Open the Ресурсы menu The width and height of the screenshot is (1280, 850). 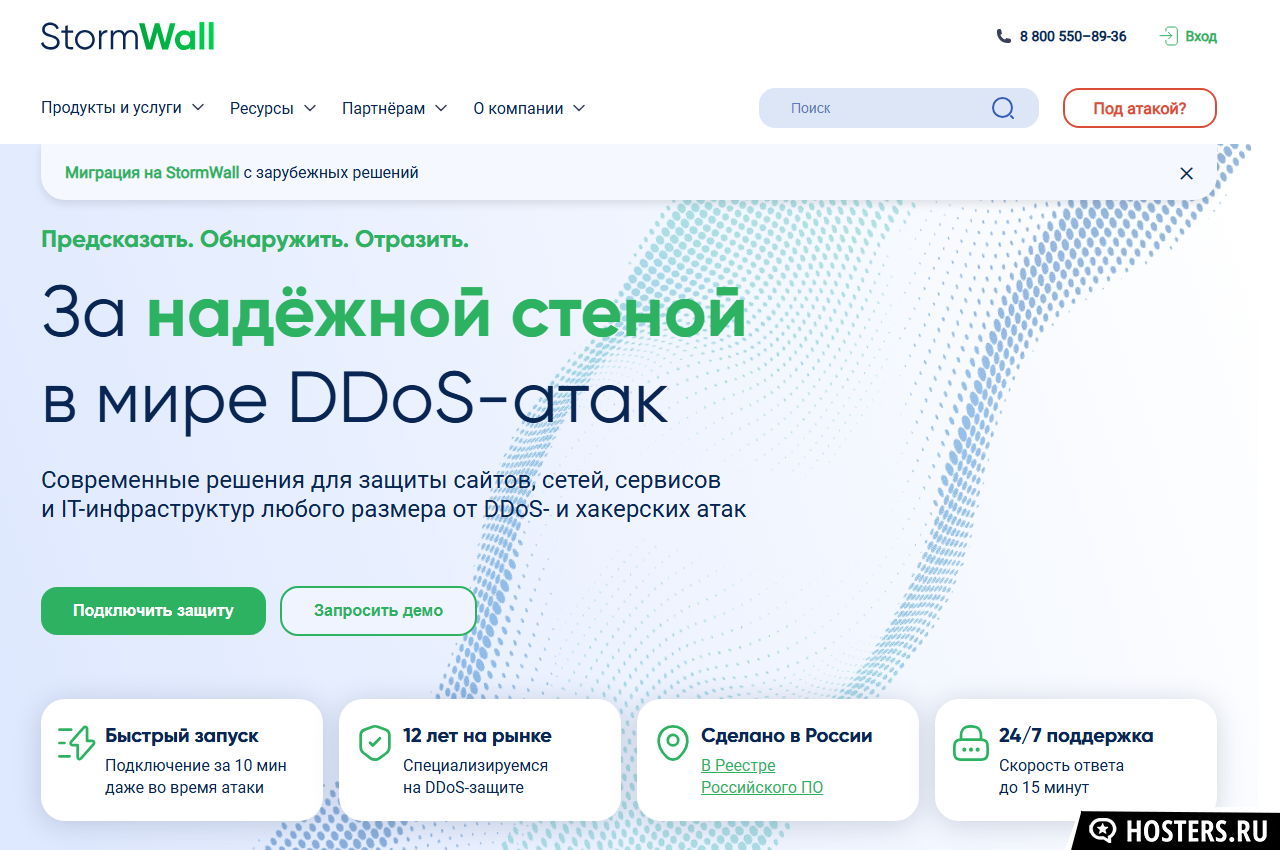273,107
